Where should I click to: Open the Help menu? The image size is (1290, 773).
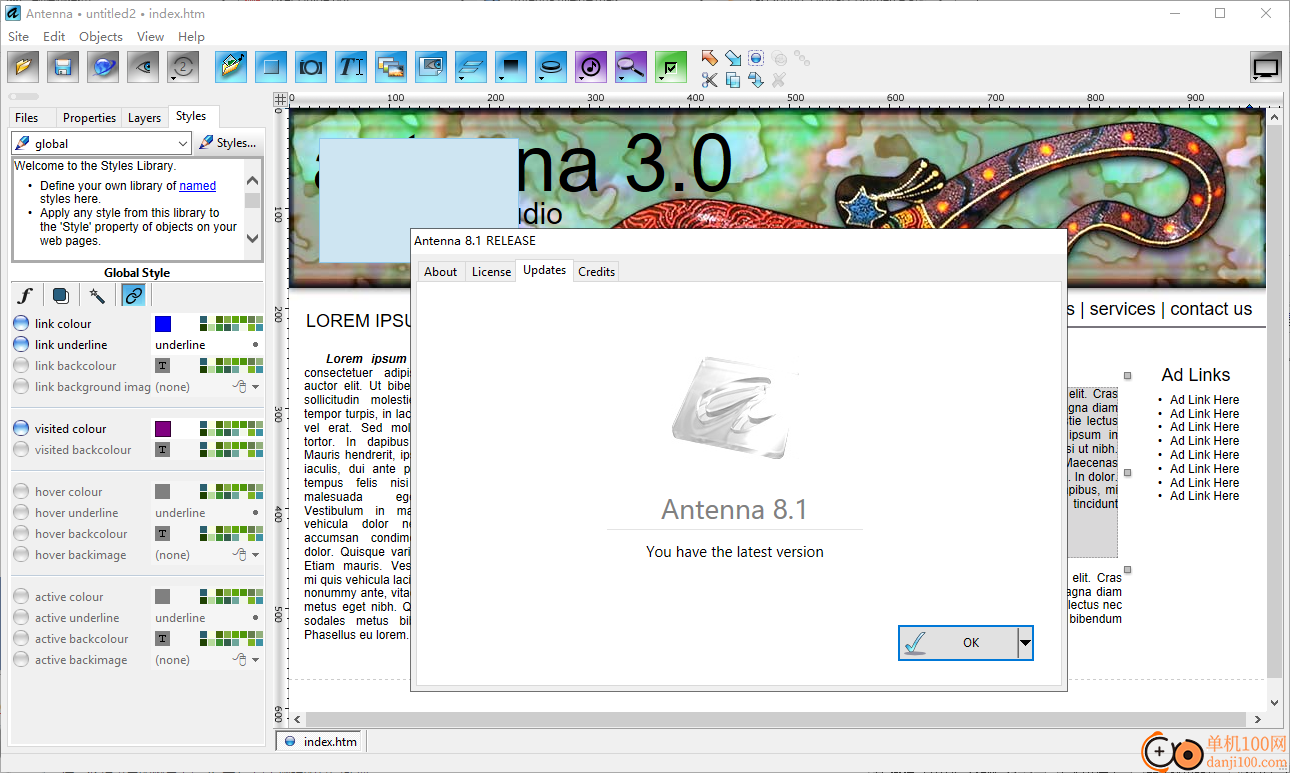pos(191,36)
